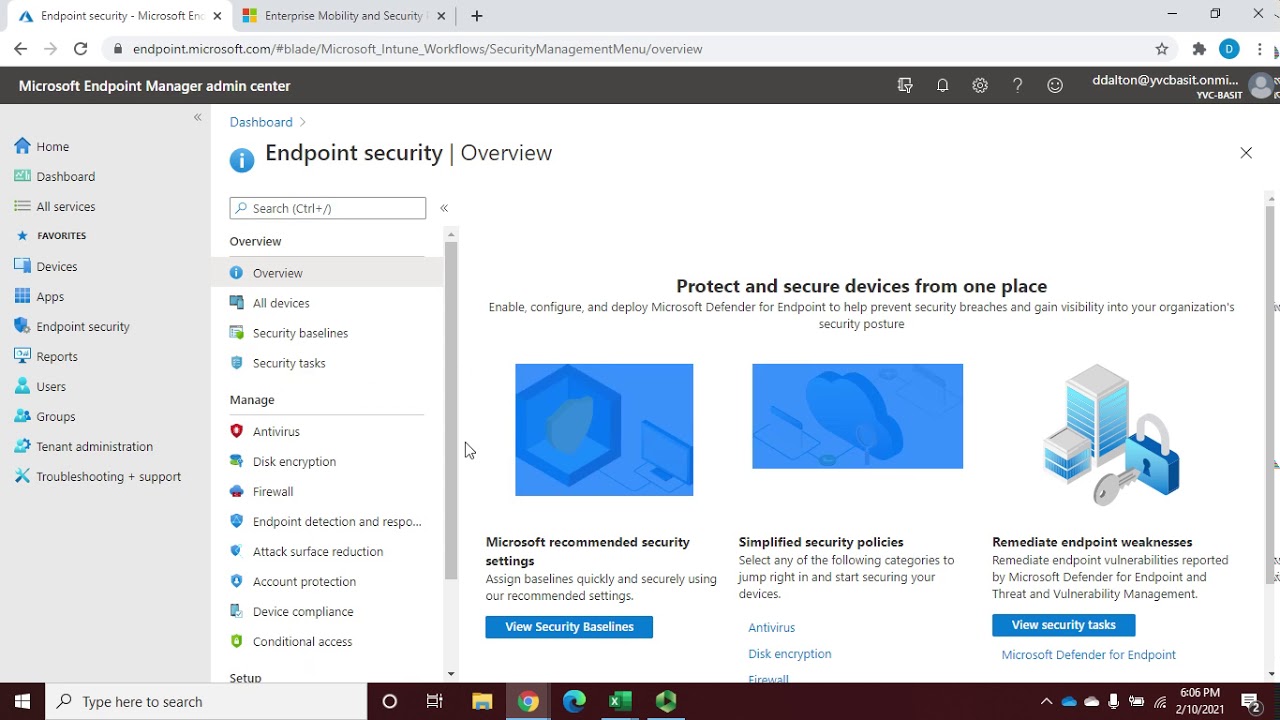Show hidden system tray icons
The width and height of the screenshot is (1280, 720).
[x=1046, y=701]
